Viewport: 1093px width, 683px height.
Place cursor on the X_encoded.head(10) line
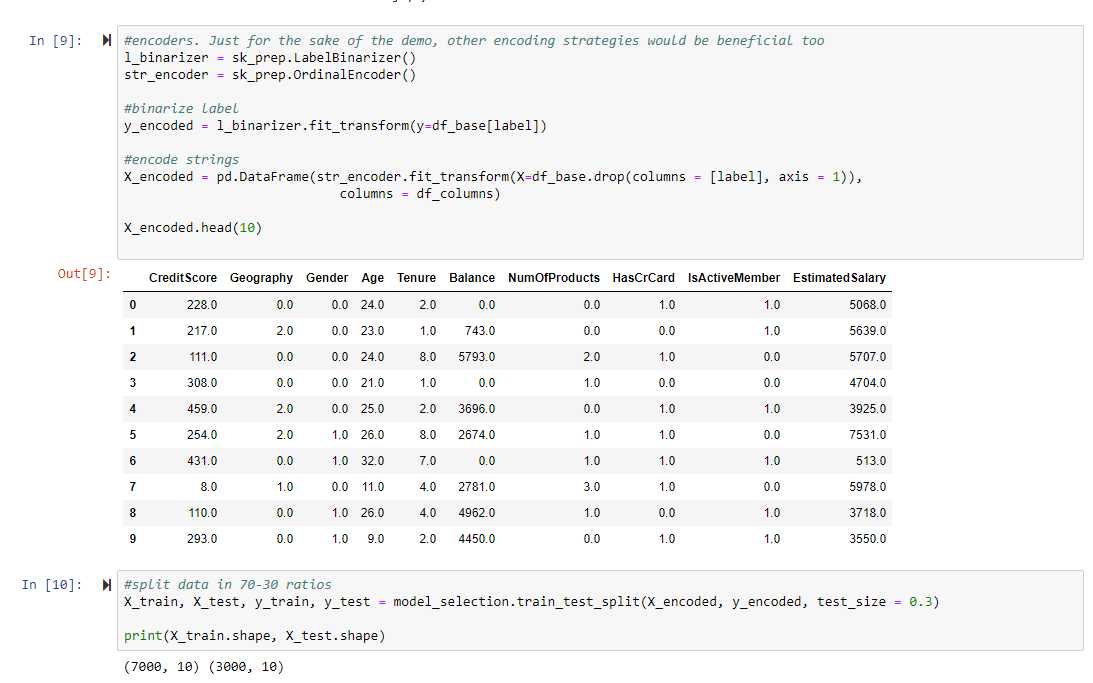point(192,228)
